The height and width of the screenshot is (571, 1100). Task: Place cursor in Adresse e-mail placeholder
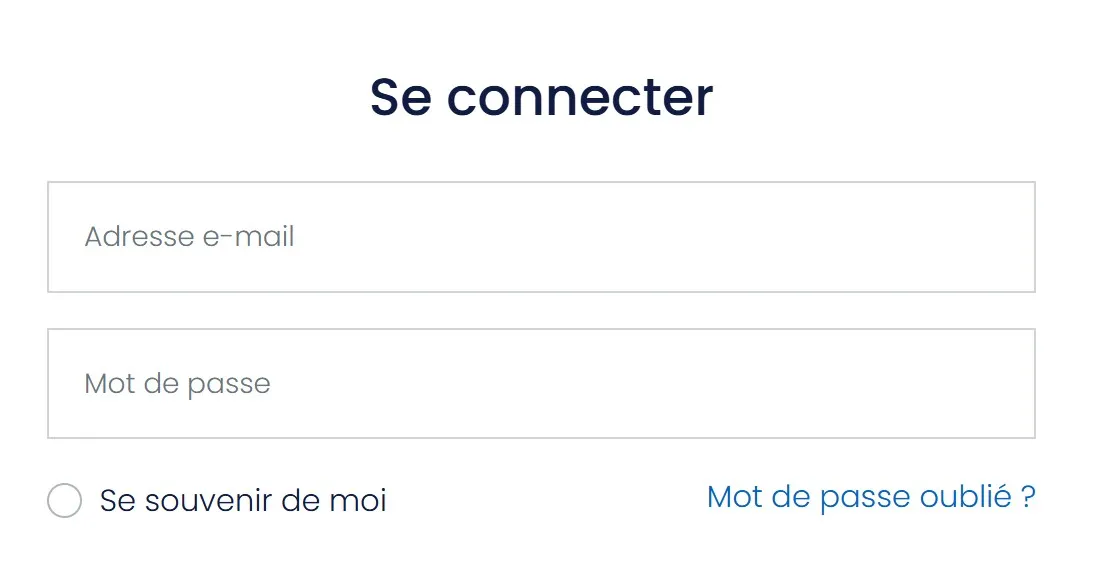[x=190, y=237]
